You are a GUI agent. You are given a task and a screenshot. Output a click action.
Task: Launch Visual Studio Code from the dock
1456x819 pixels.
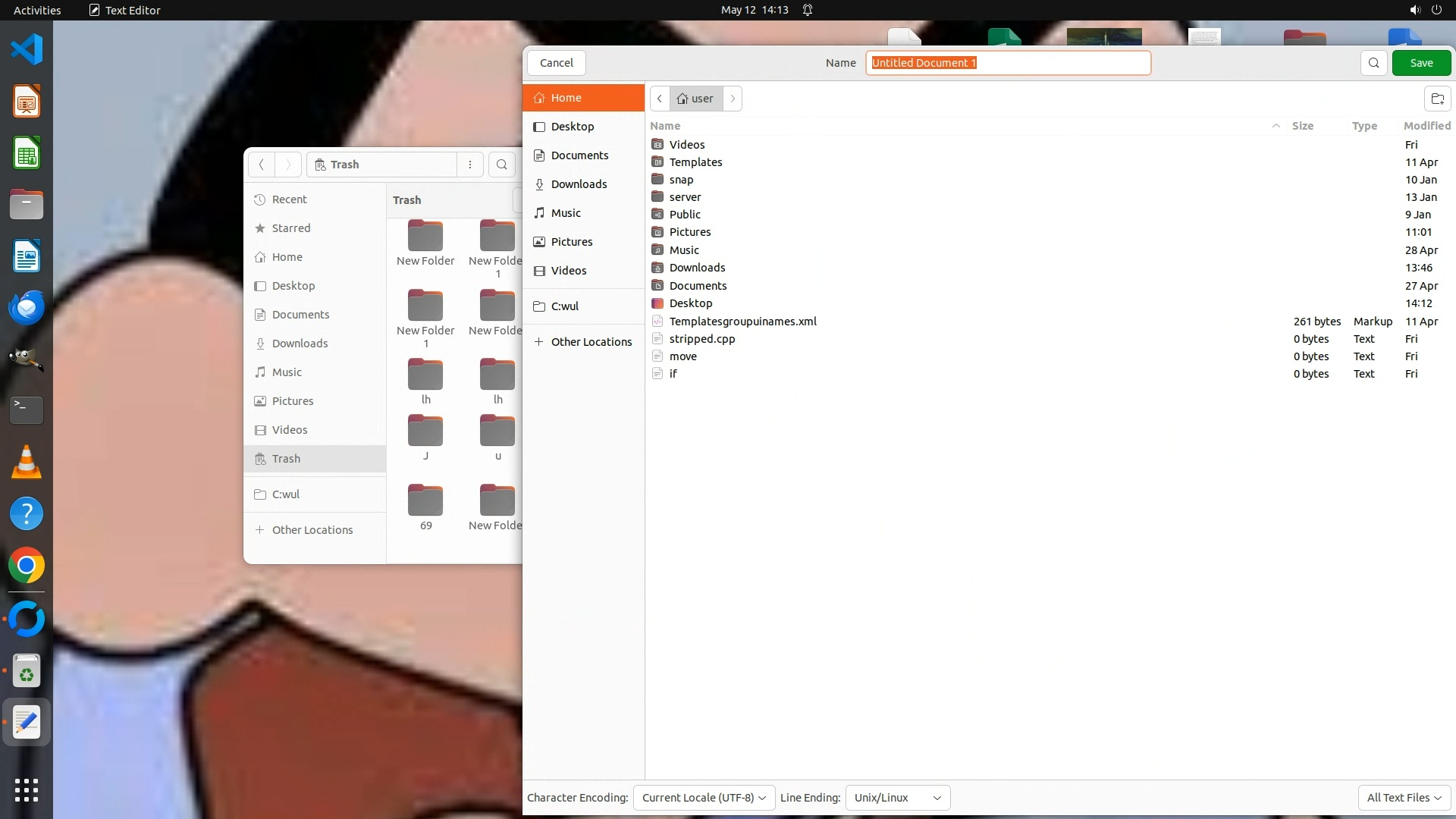(x=27, y=50)
